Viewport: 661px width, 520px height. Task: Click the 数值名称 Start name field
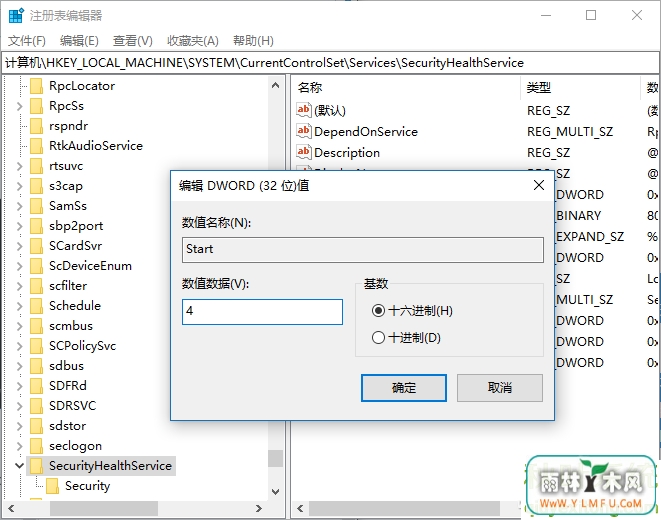point(363,249)
